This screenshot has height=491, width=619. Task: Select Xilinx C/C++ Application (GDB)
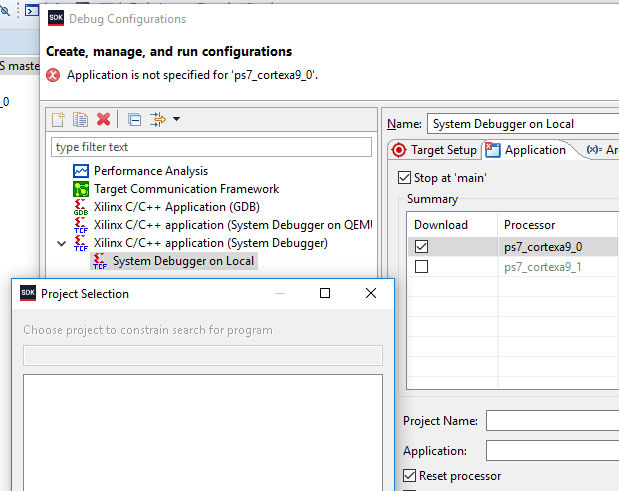tap(177, 207)
